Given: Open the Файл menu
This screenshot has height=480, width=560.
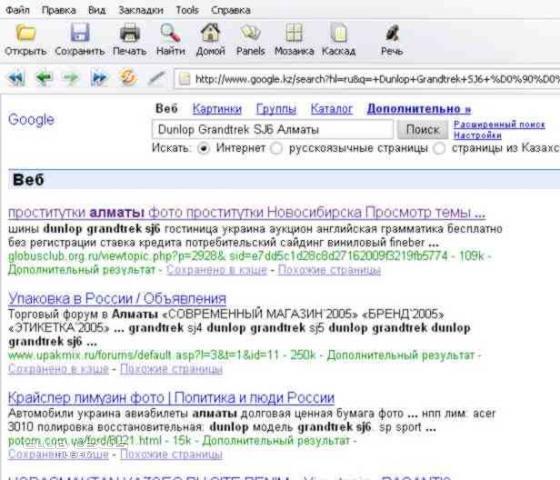Looking at the screenshot, I should point(18,10).
